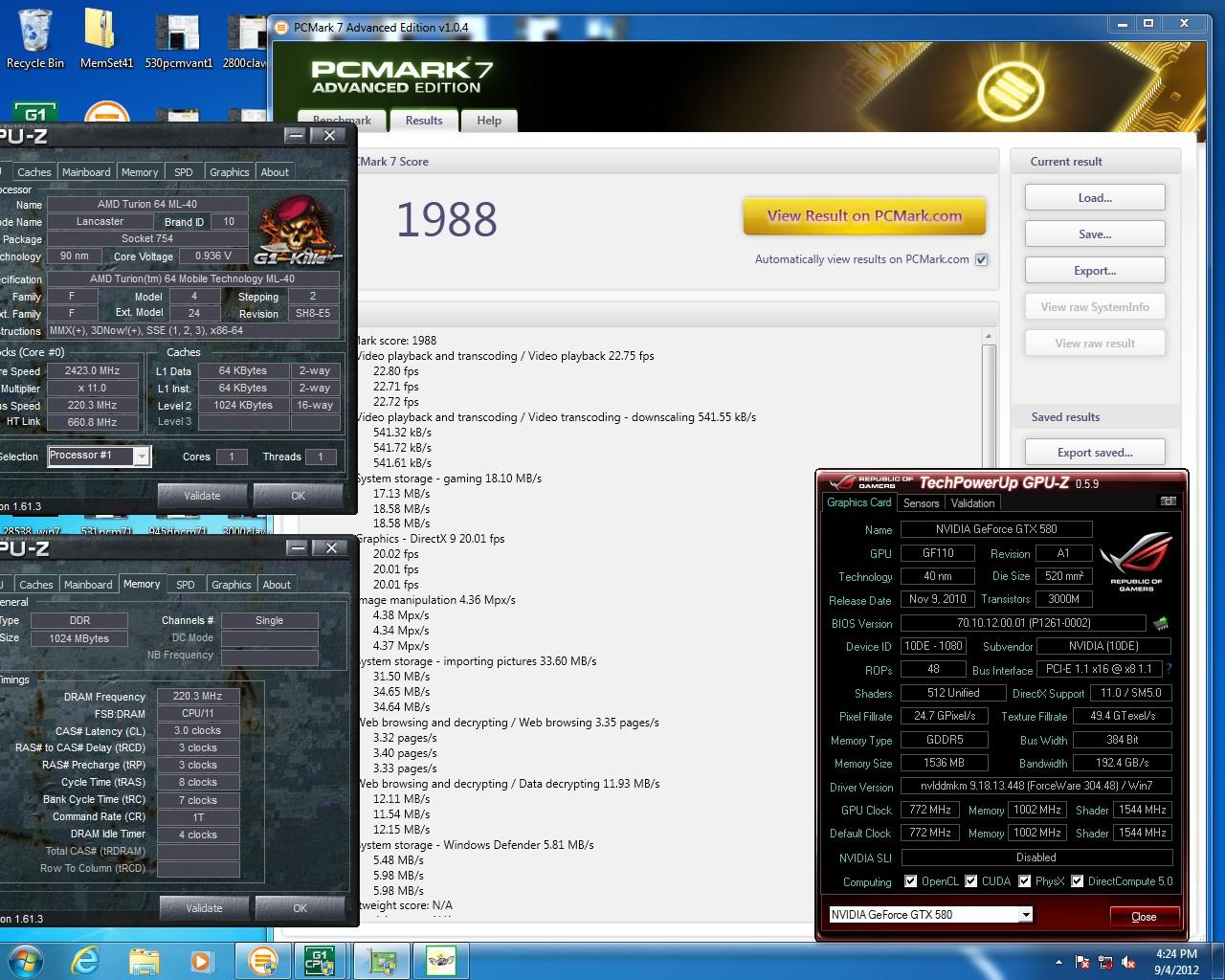Toggle Automatically view results on PCMark.com
The image size is (1225, 980).
[981, 259]
